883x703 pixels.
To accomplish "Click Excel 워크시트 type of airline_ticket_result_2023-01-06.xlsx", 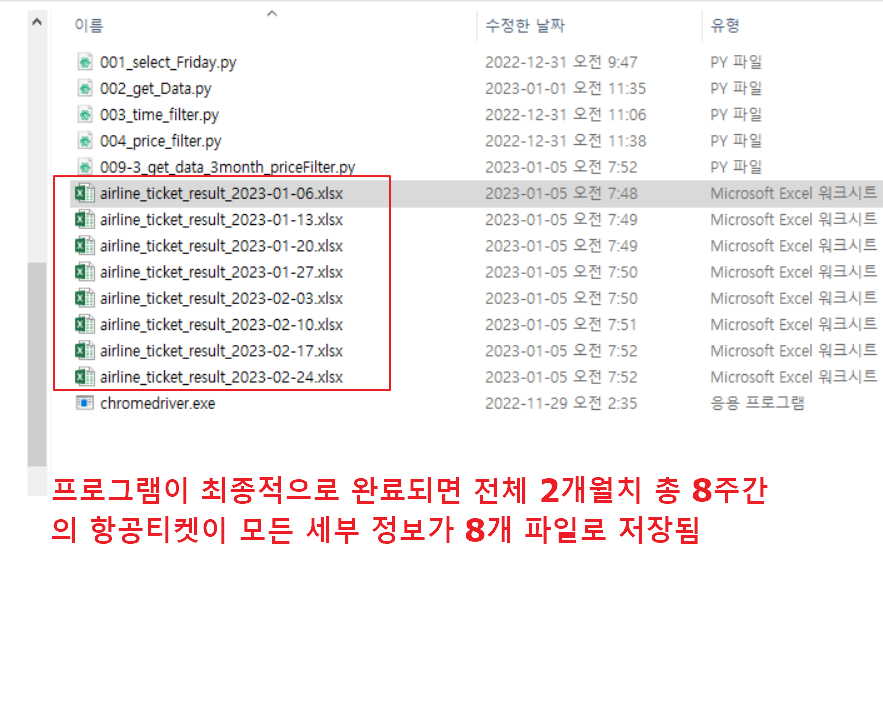I will (x=793, y=193).
